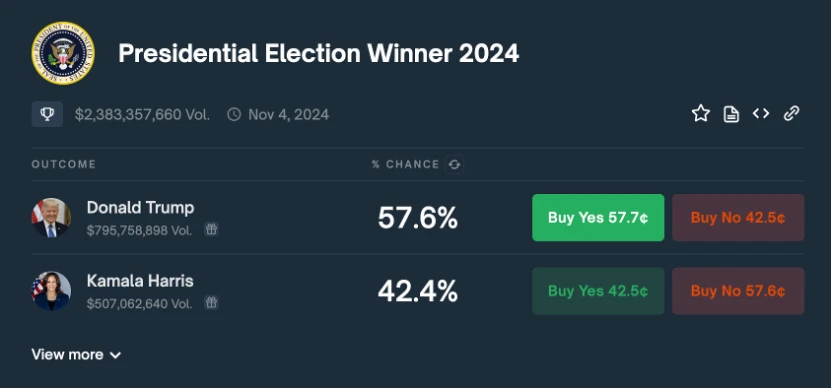Open Kamala Harris's profile thumbnail
The height and width of the screenshot is (388, 832).
pyautogui.click(x=51, y=291)
